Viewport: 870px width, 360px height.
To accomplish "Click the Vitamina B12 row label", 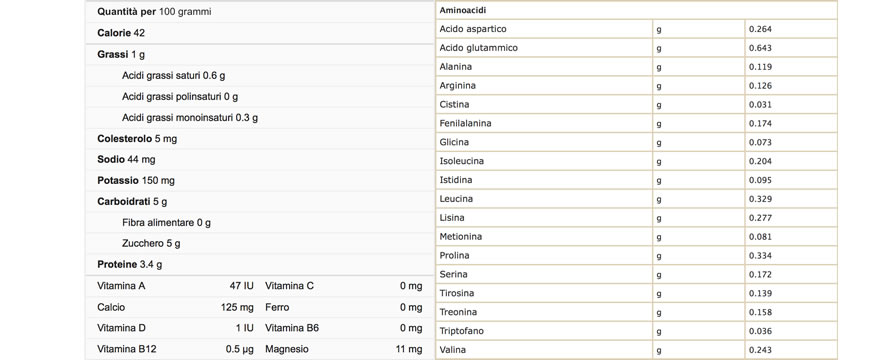I will (127, 349).
